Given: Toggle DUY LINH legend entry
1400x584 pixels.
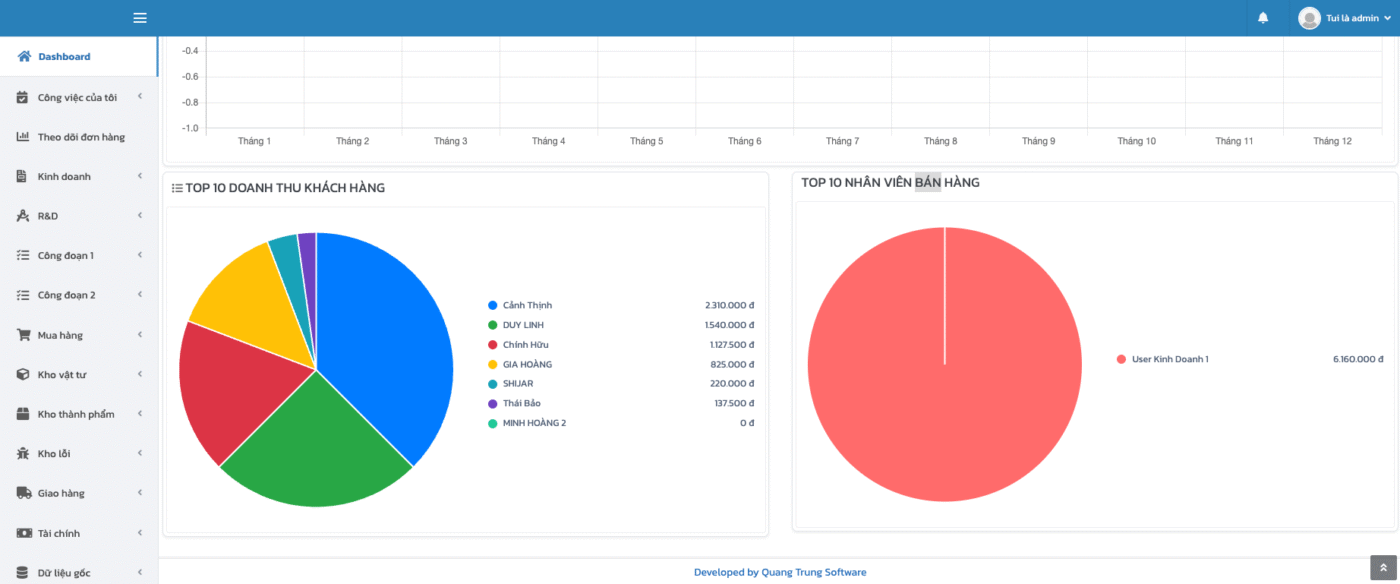Looking at the screenshot, I should click(x=523, y=325).
